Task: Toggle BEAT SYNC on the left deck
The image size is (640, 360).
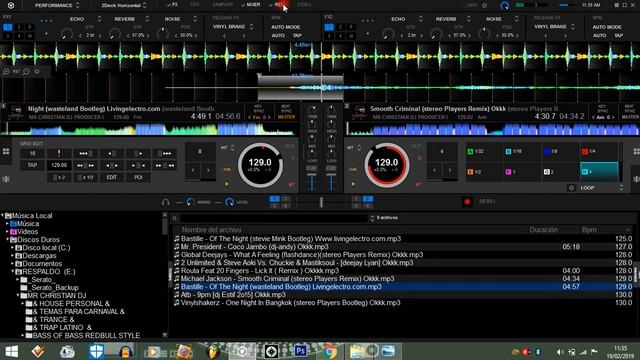Action: [x=286, y=109]
